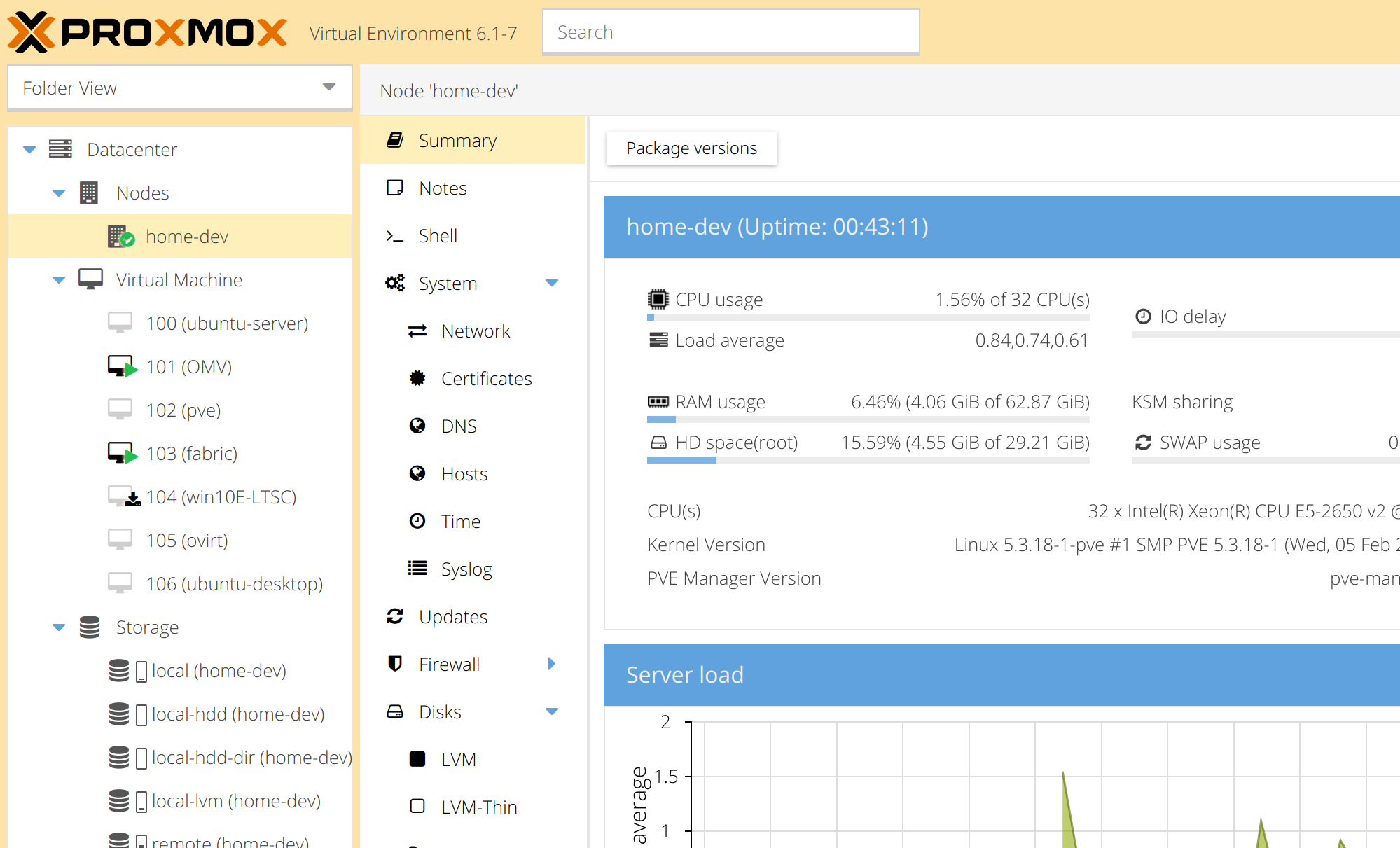Click the System gears icon
The width and height of the screenshot is (1400, 848).
[x=395, y=283]
